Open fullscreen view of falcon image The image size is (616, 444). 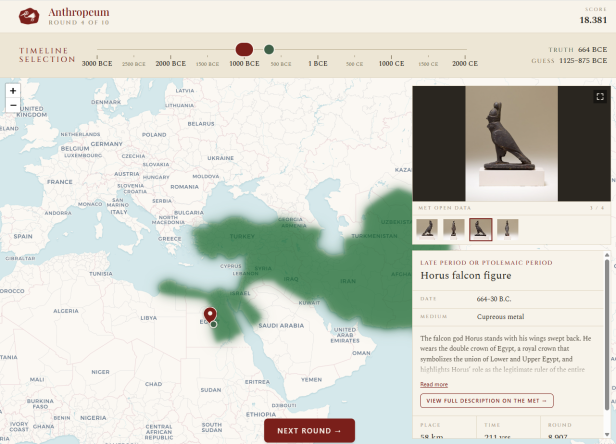[x=600, y=97]
